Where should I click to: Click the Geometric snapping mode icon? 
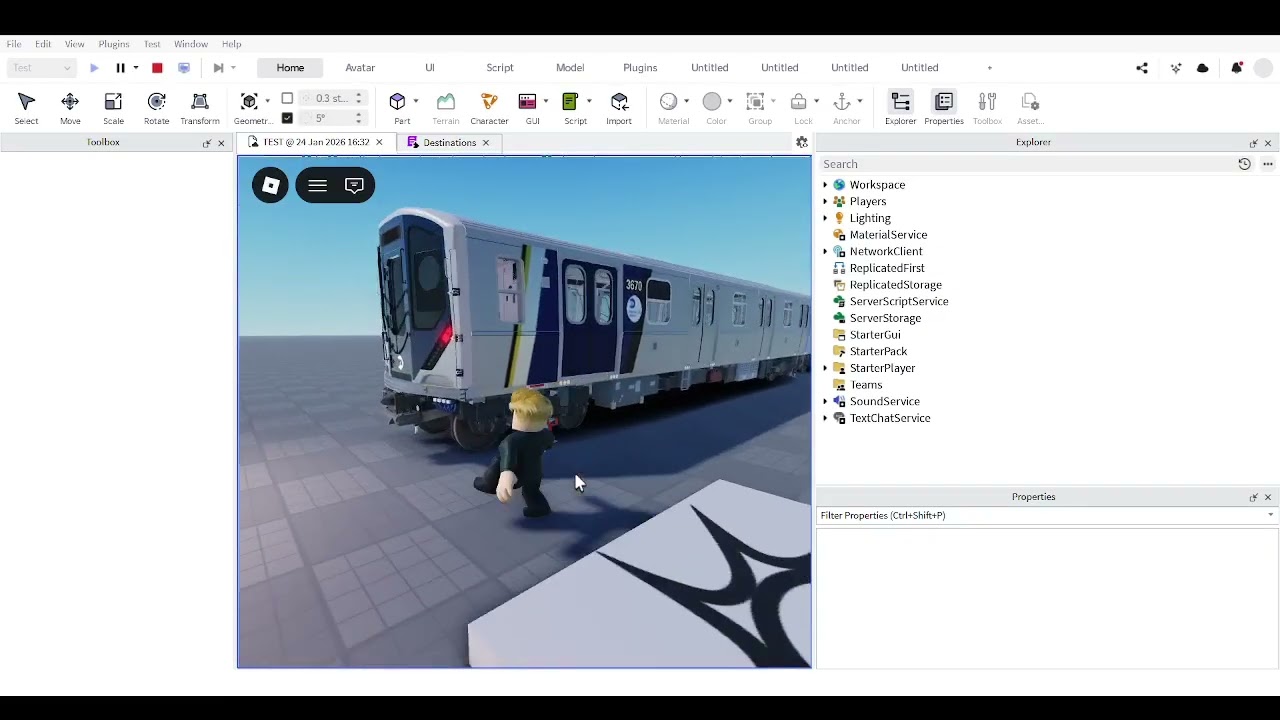pyautogui.click(x=249, y=101)
